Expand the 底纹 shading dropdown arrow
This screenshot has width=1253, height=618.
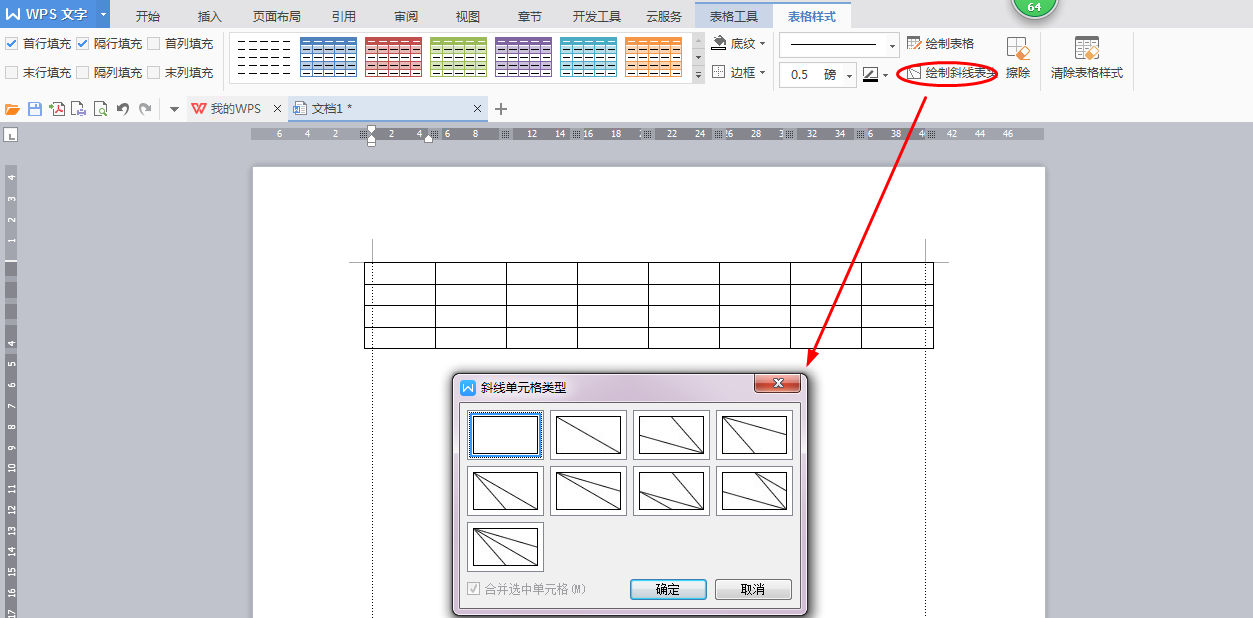click(x=763, y=44)
